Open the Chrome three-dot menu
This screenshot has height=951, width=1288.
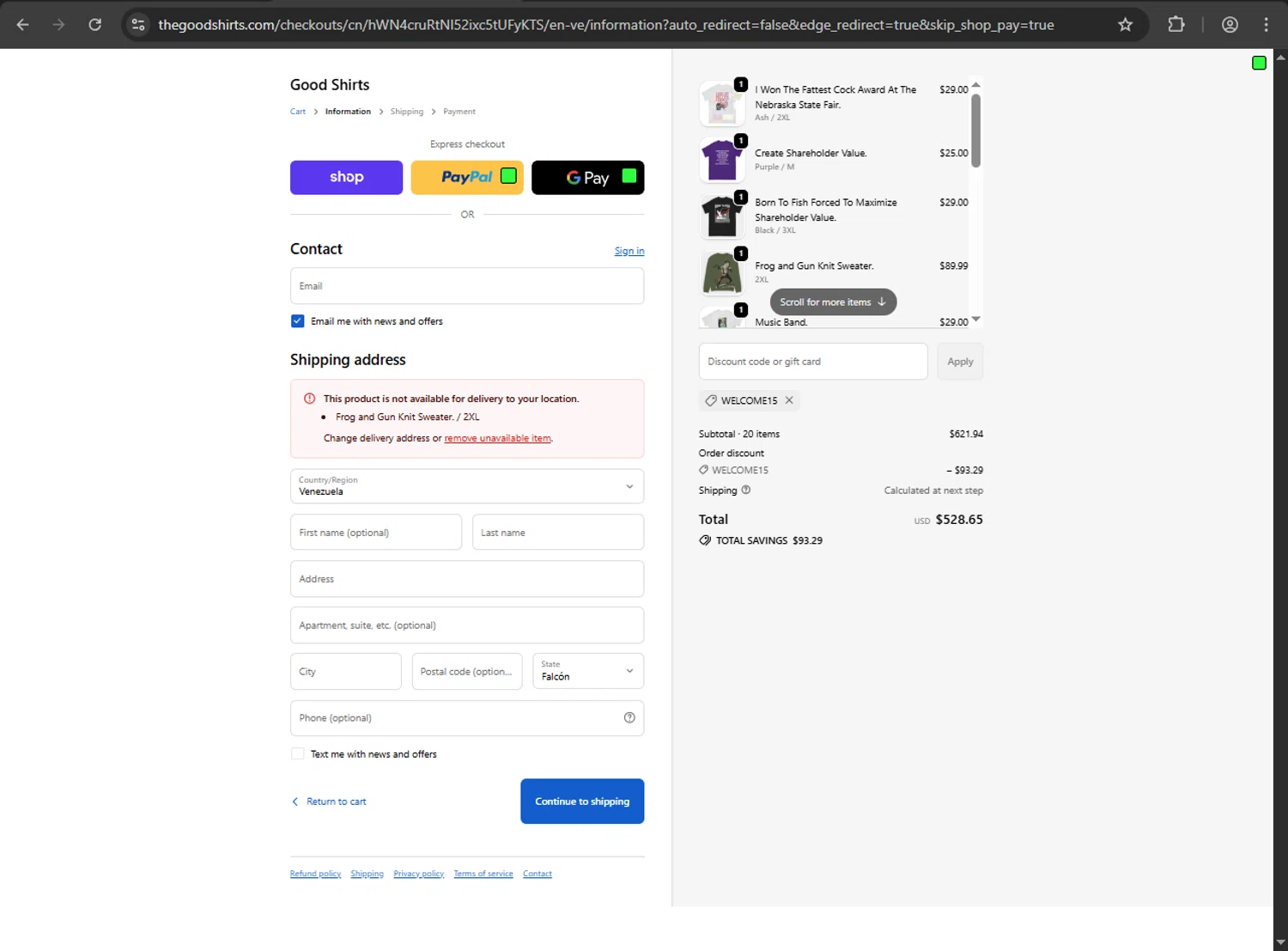pyautogui.click(x=1266, y=25)
